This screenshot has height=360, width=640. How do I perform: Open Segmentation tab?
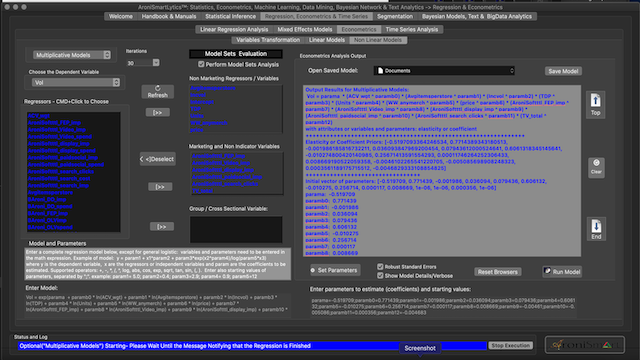coord(395,16)
